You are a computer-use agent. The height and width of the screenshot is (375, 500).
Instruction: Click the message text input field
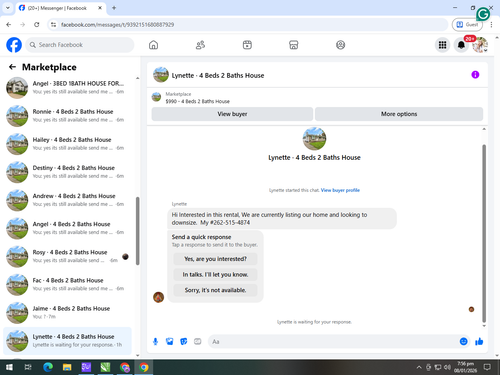point(333,341)
